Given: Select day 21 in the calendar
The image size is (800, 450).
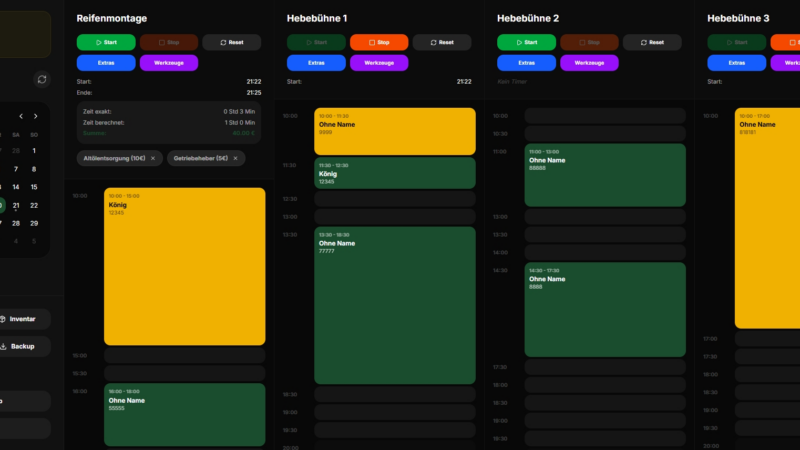Looking at the screenshot, I should [16, 205].
